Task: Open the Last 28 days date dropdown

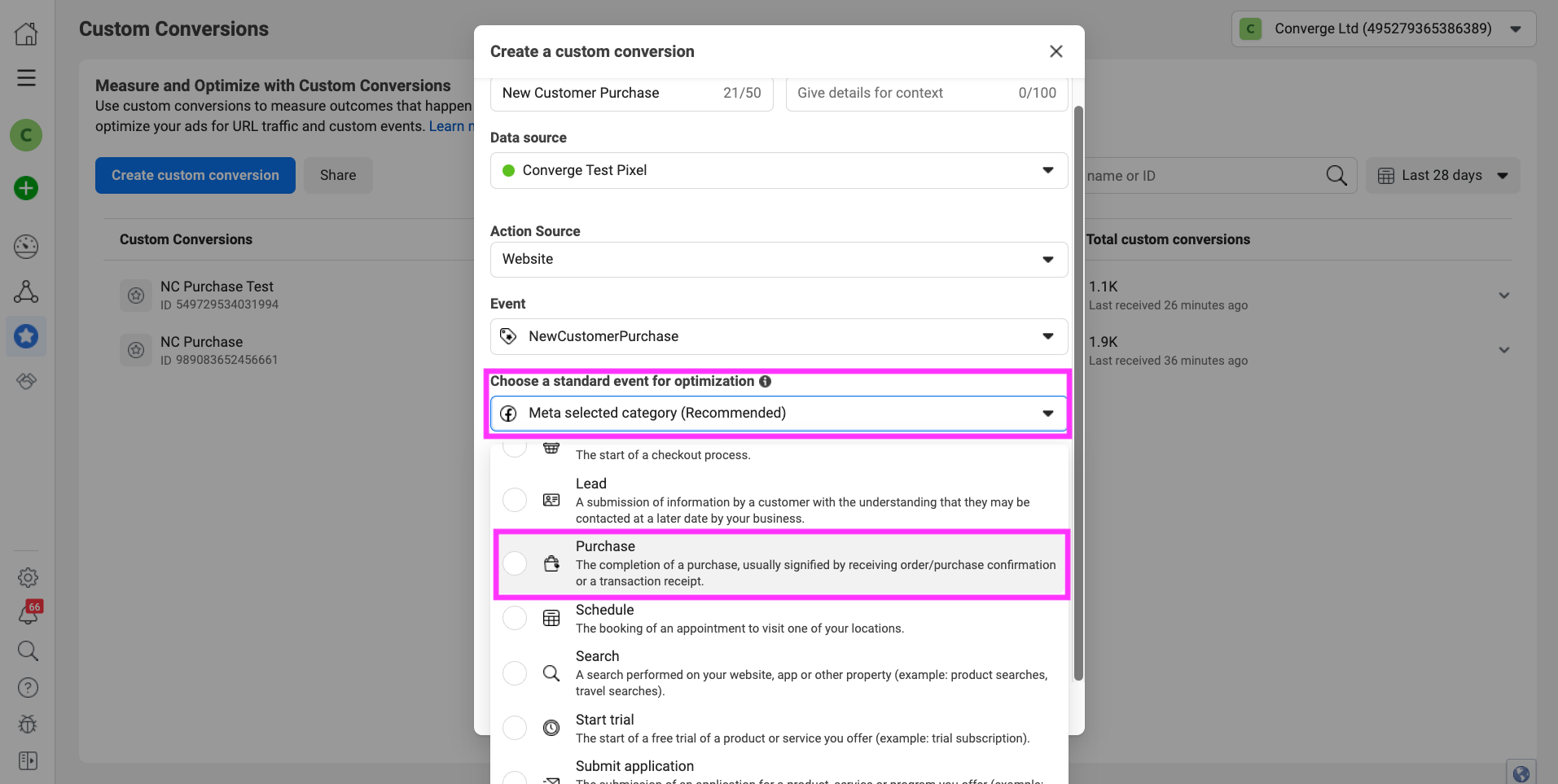Action: coord(1442,175)
